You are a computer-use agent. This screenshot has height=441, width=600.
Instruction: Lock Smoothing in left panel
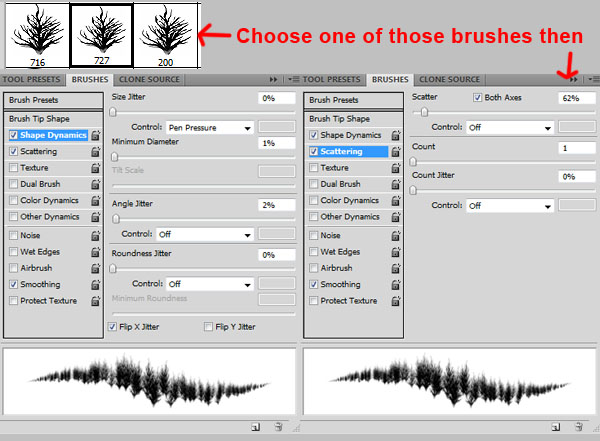click(96, 284)
